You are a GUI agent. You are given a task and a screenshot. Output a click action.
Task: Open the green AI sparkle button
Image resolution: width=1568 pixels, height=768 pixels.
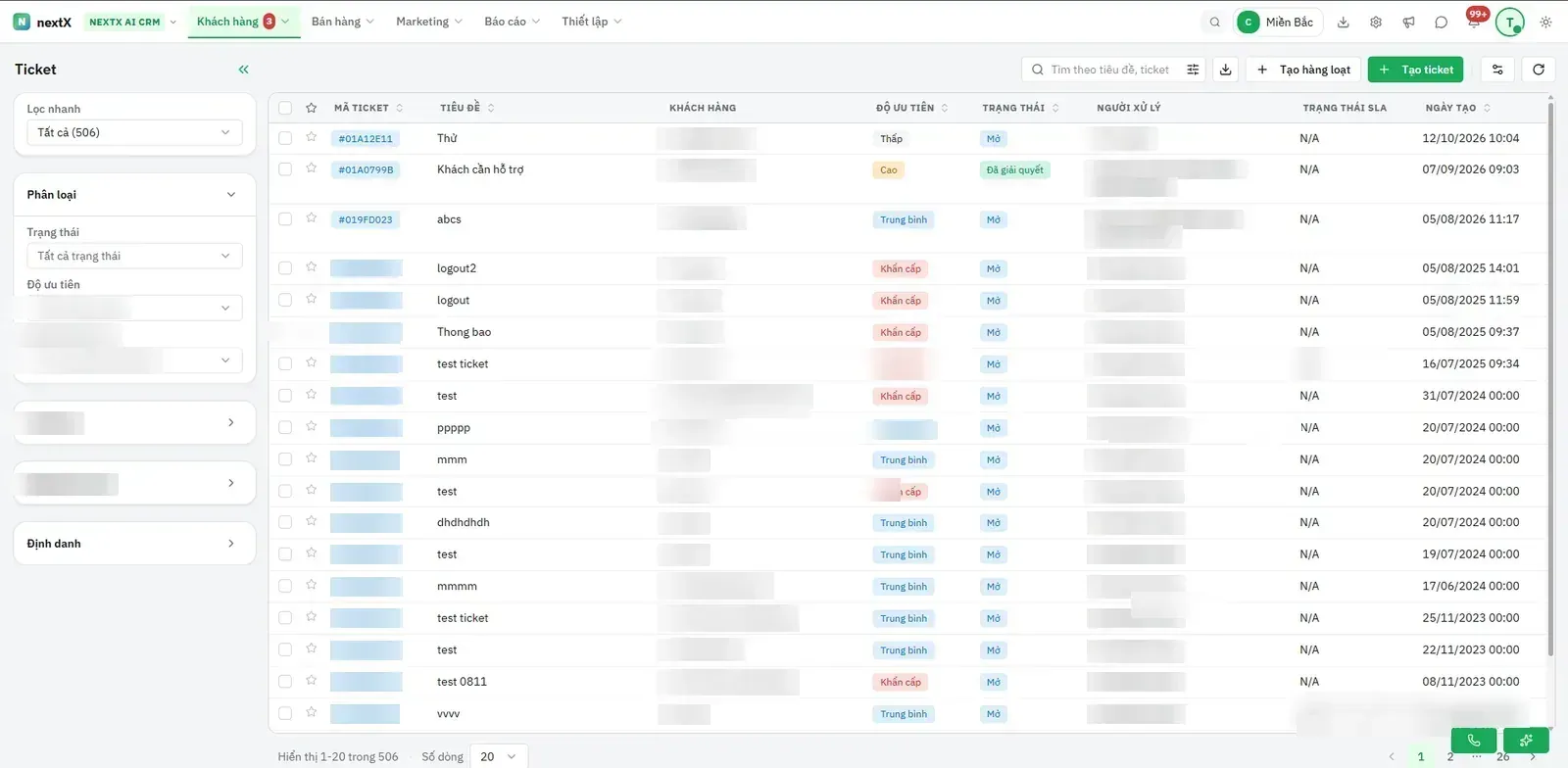[x=1526, y=741]
